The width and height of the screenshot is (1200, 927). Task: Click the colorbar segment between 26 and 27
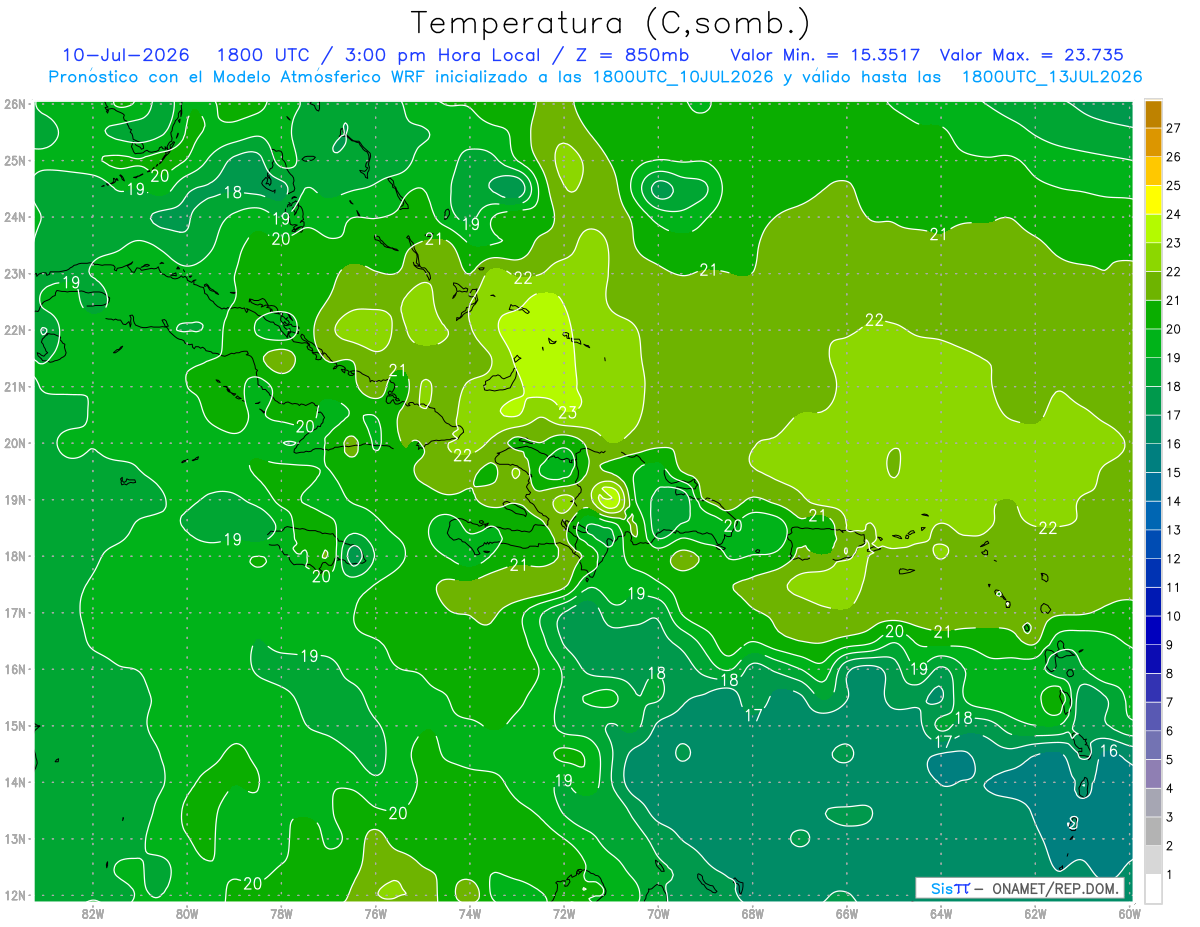[1153, 143]
